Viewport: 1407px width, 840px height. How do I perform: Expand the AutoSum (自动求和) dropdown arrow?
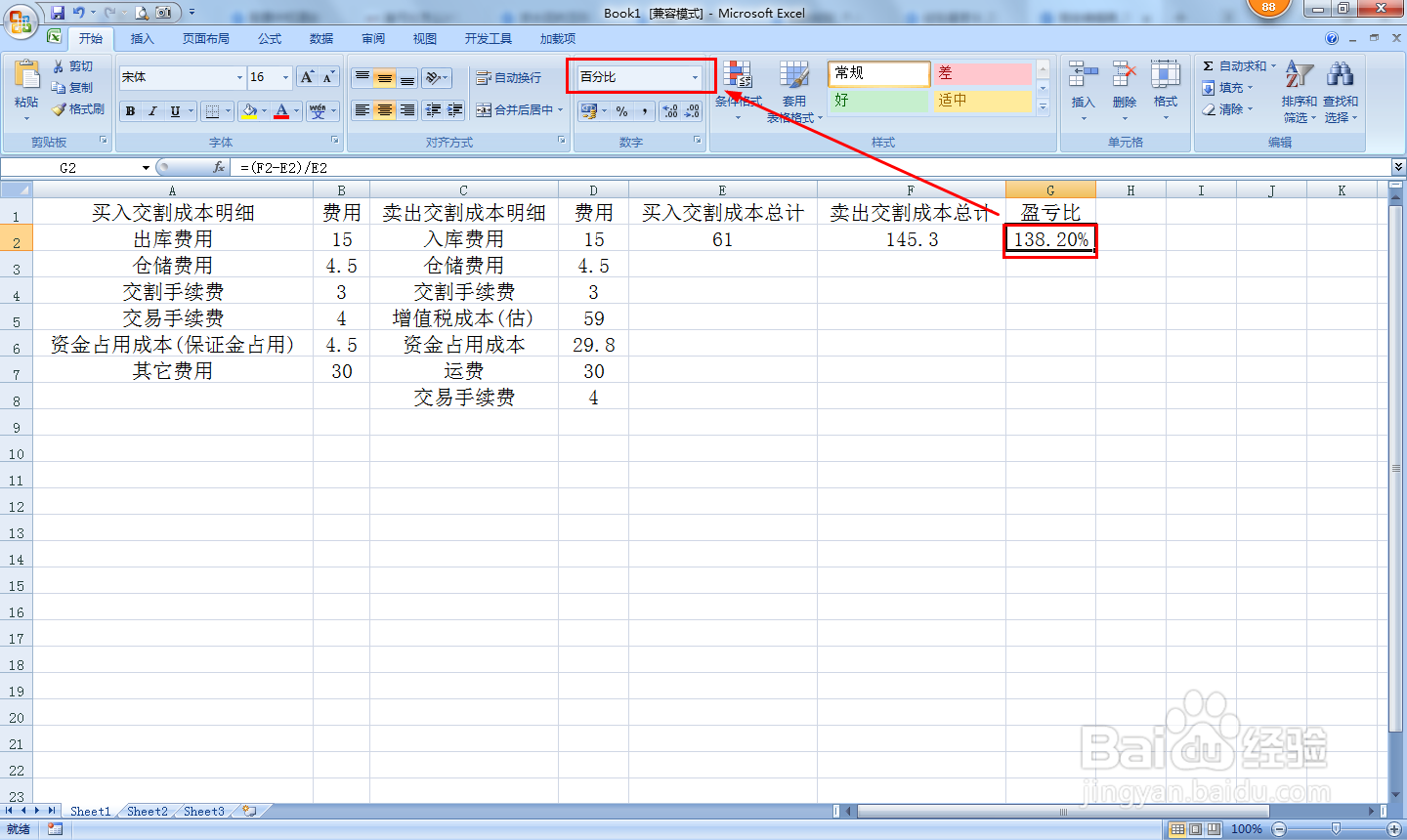click(x=1273, y=66)
